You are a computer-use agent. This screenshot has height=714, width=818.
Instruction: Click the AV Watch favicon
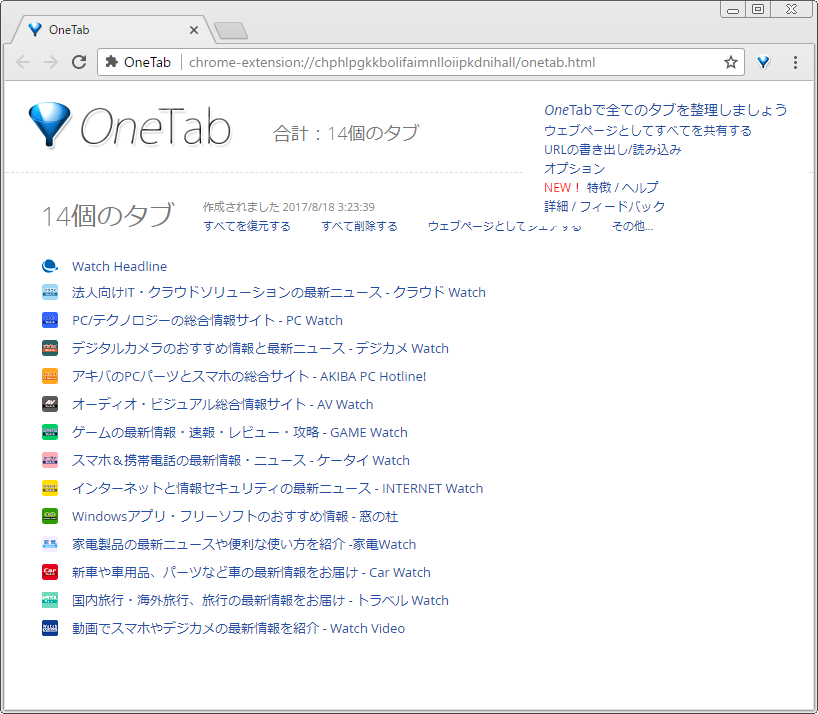pyautogui.click(x=50, y=404)
